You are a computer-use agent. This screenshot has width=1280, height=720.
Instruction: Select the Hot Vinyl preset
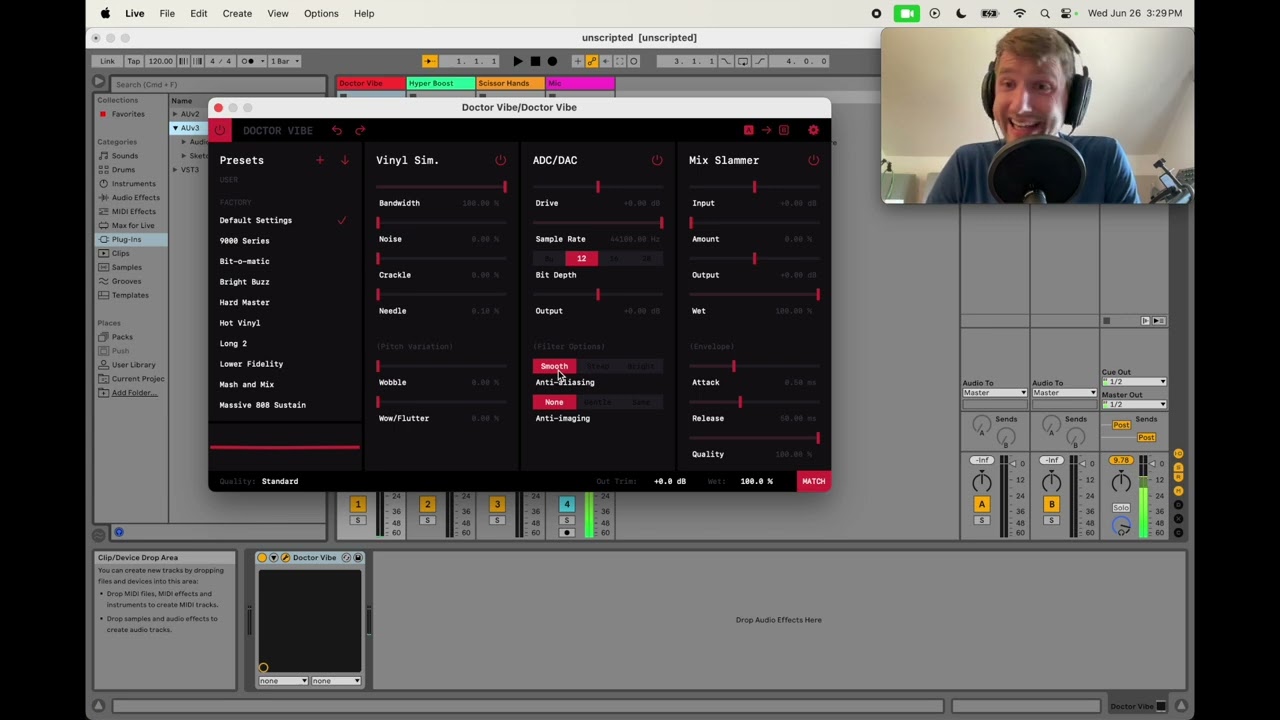coord(240,323)
